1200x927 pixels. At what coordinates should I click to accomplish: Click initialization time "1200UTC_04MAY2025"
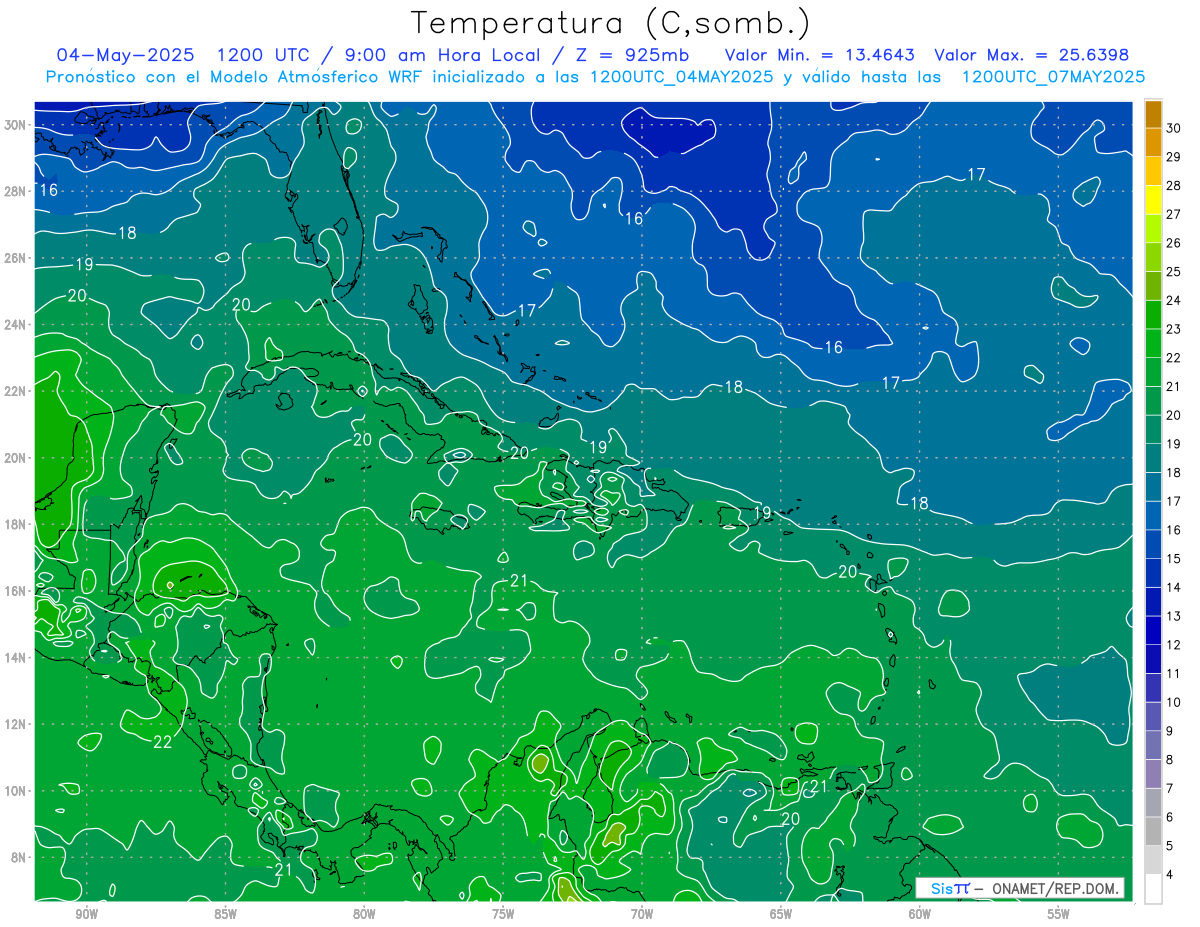tap(681, 77)
